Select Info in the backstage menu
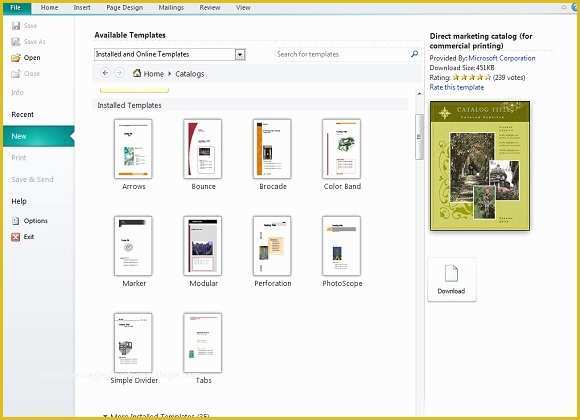The image size is (580, 420). coord(17,93)
